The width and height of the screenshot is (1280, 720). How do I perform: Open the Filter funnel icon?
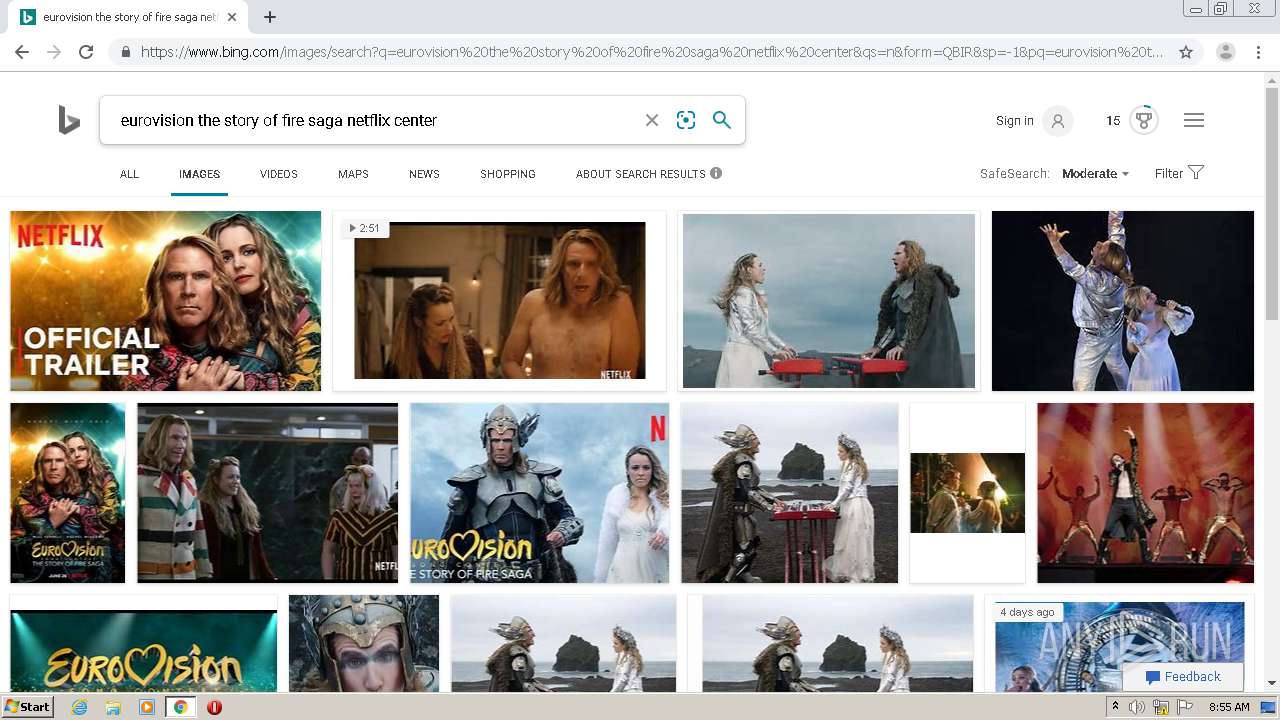1196,172
